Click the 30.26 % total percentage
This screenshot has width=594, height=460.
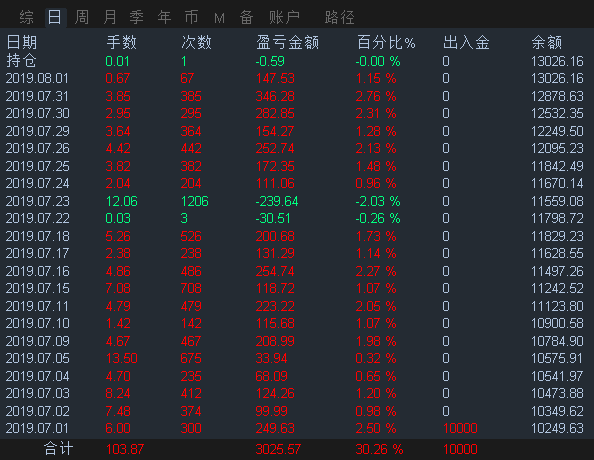379,449
